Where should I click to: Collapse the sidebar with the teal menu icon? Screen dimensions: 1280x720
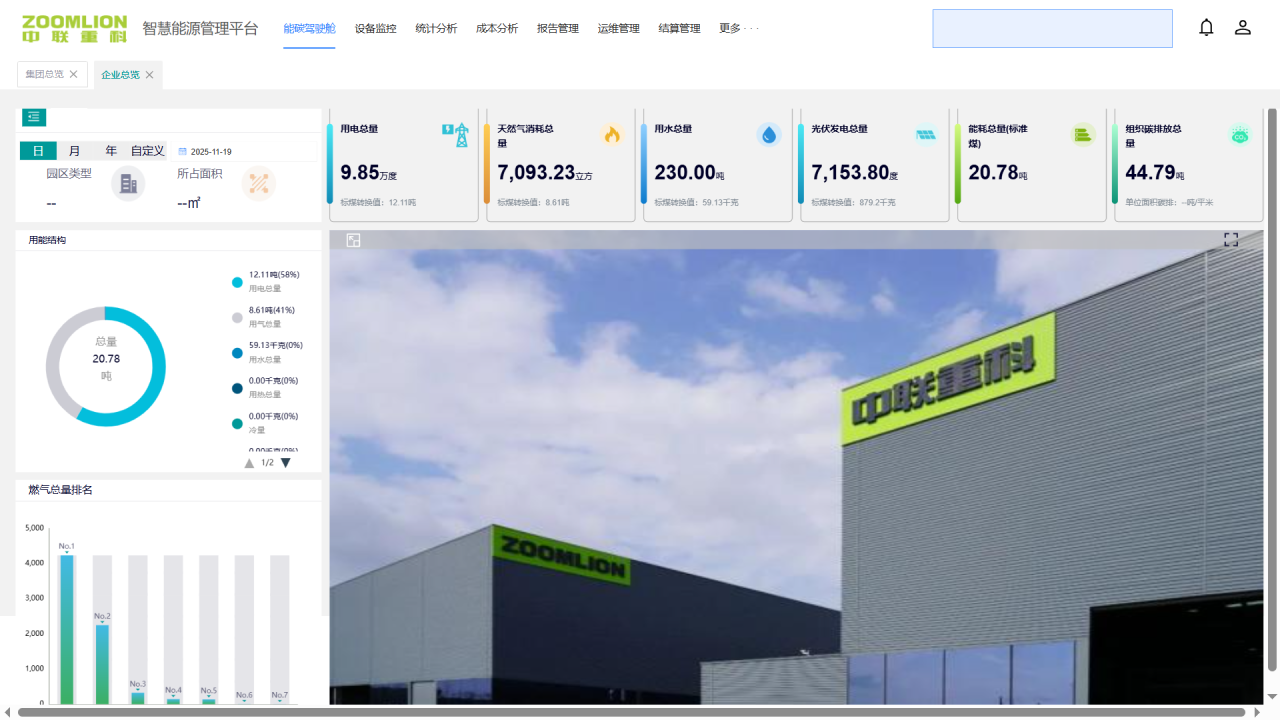[x=35, y=118]
